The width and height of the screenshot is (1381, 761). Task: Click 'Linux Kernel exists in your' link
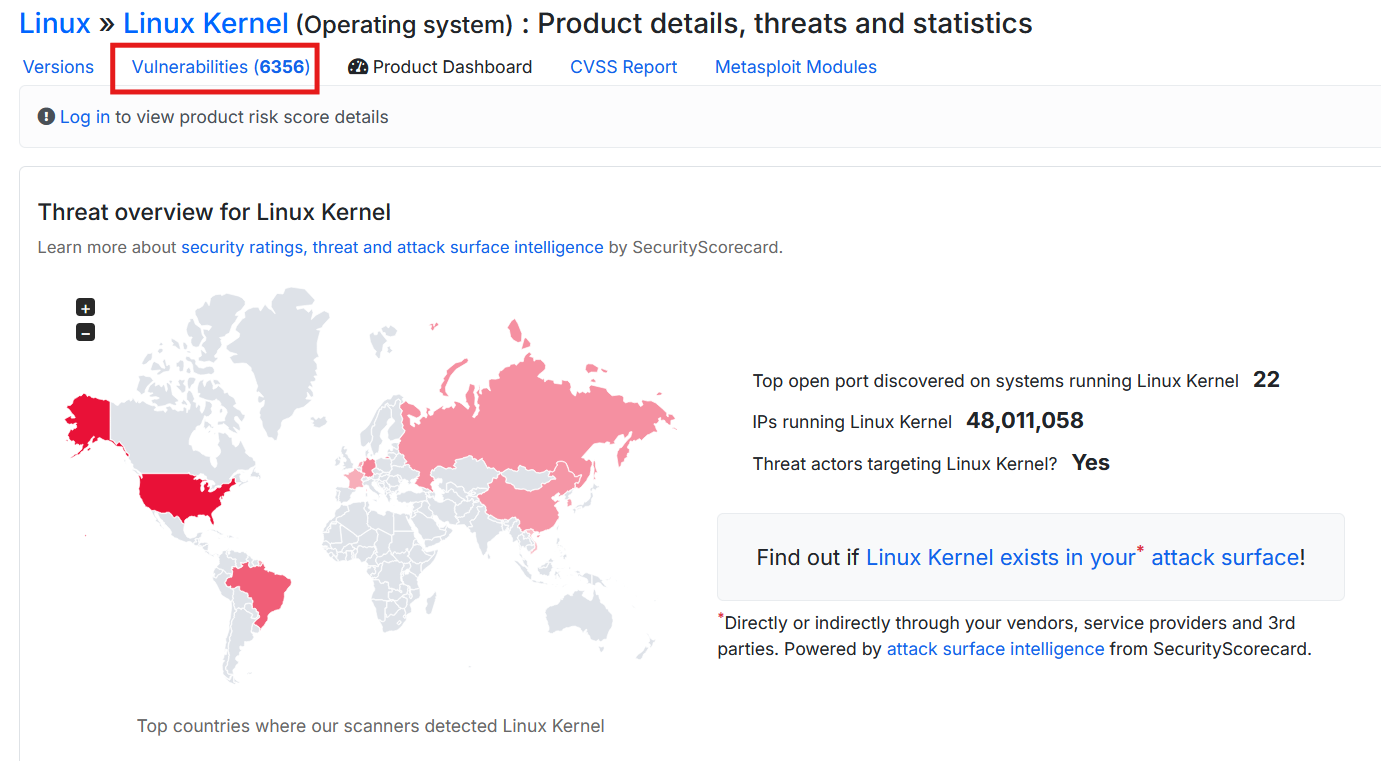[1001, 557]
